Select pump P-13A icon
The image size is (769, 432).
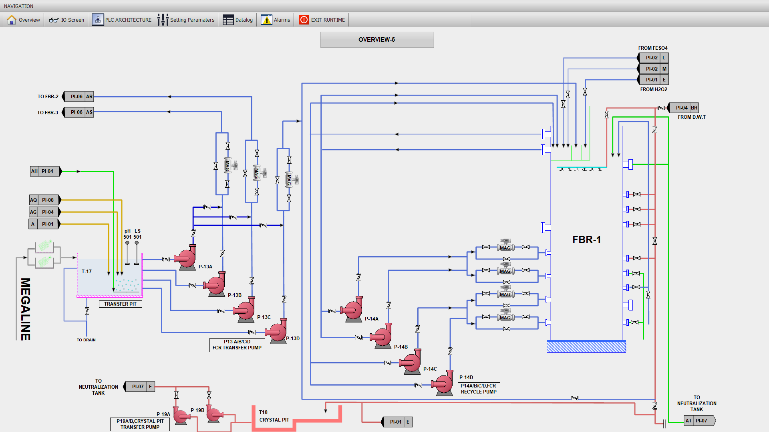185,259
